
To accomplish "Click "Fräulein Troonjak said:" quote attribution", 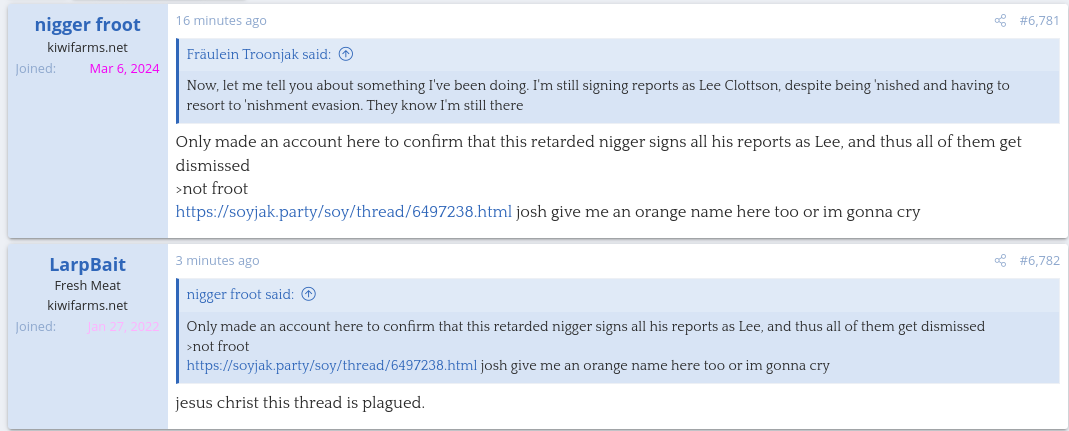I will 259,54.
